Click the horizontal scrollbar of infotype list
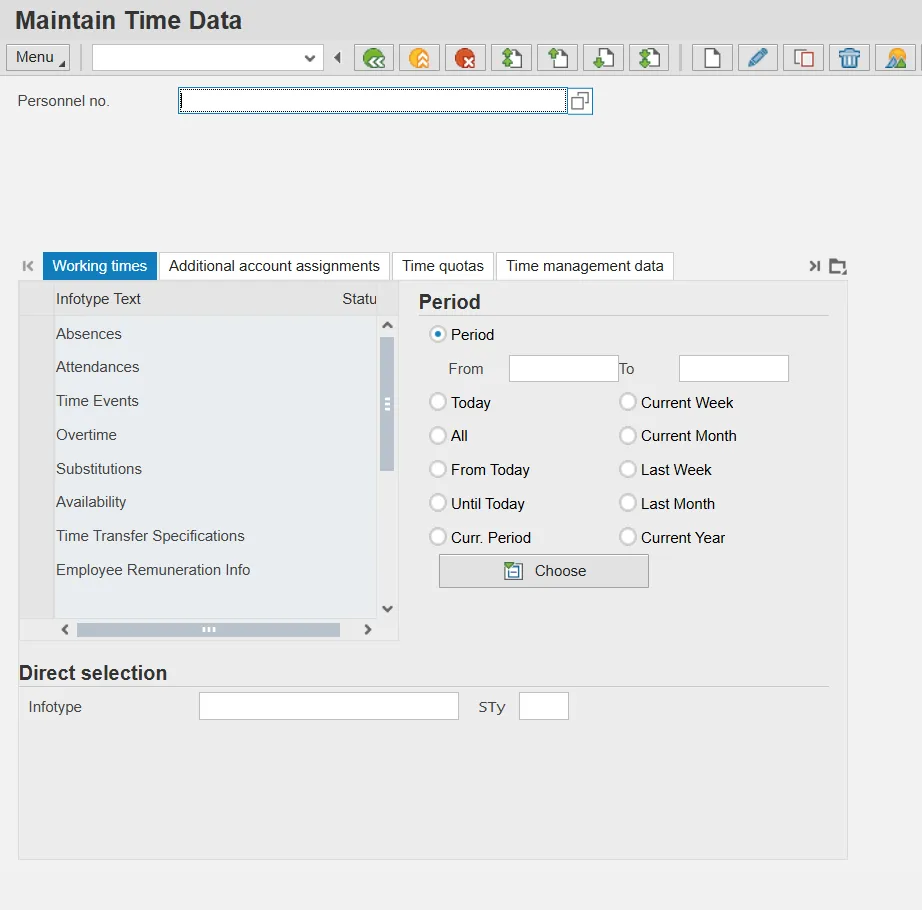Screen dimensions: 922x910 point(208,630)
